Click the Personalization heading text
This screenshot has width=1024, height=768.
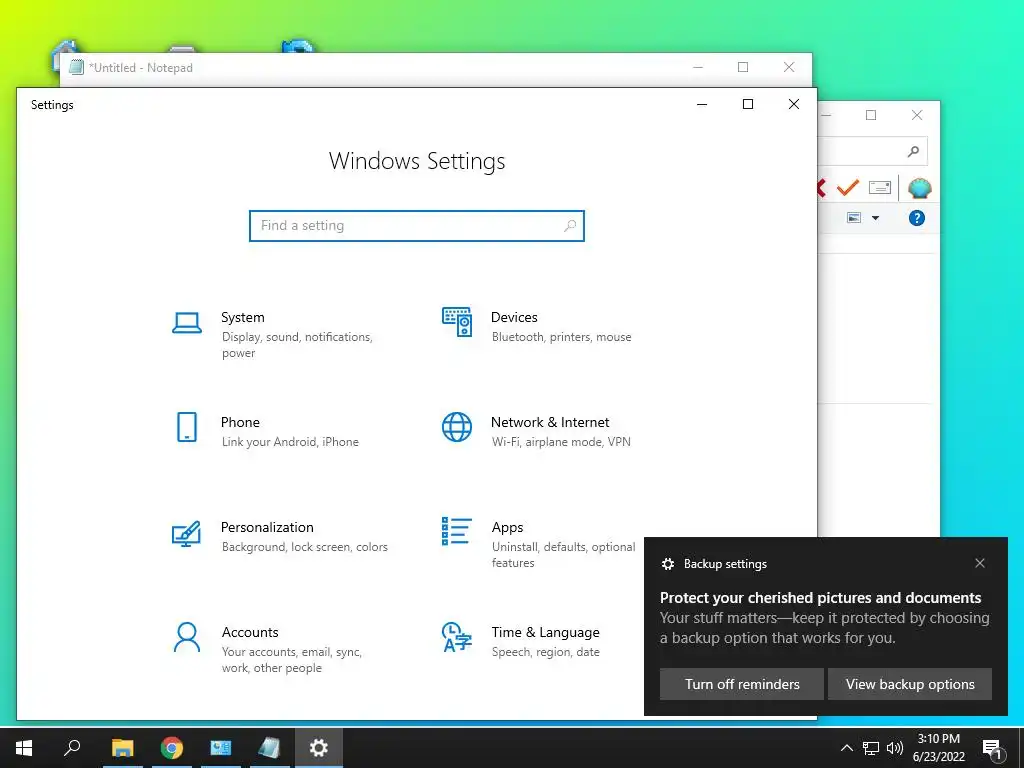point(267,527)
